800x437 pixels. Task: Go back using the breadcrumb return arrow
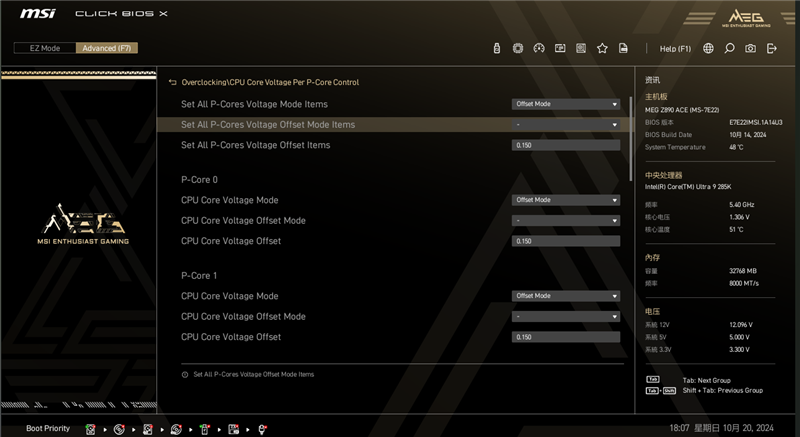click(x=172, y=82)
